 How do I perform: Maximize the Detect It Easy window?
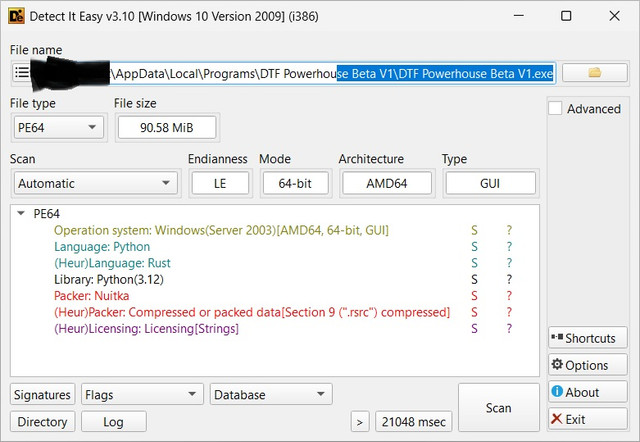click(x=566, y=16)
